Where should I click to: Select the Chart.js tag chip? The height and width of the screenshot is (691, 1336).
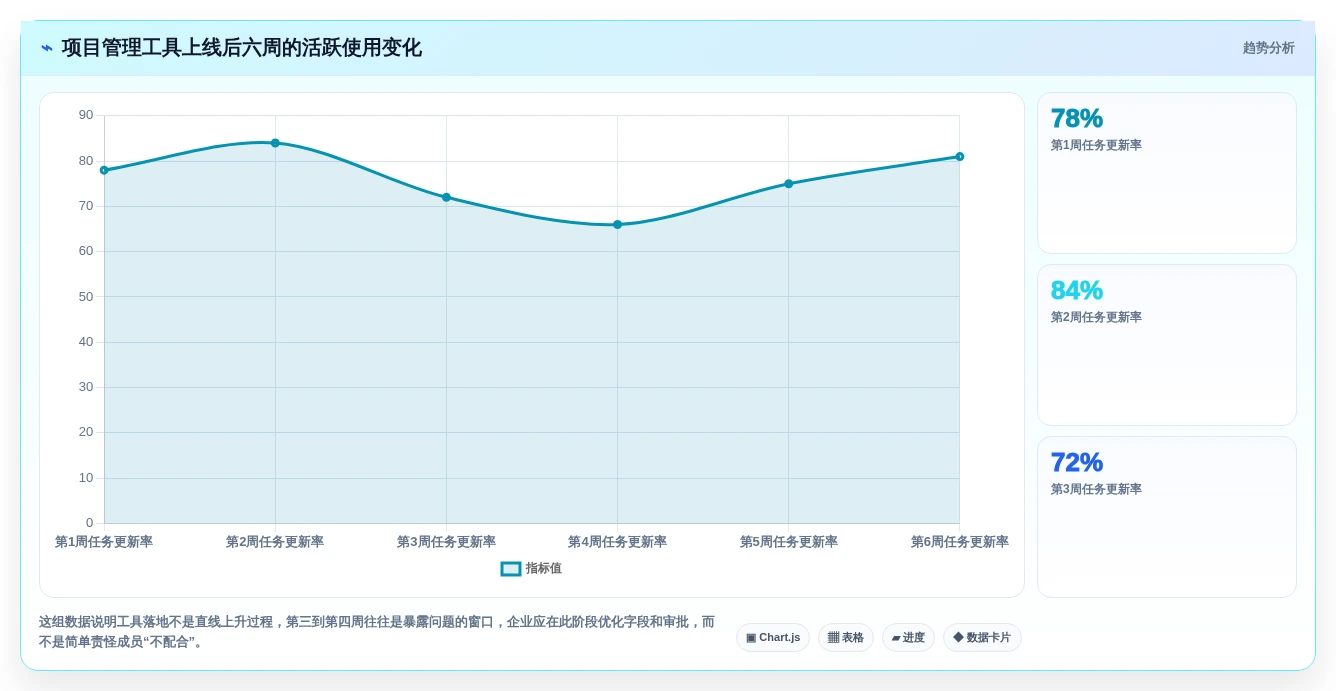point(773,638)
